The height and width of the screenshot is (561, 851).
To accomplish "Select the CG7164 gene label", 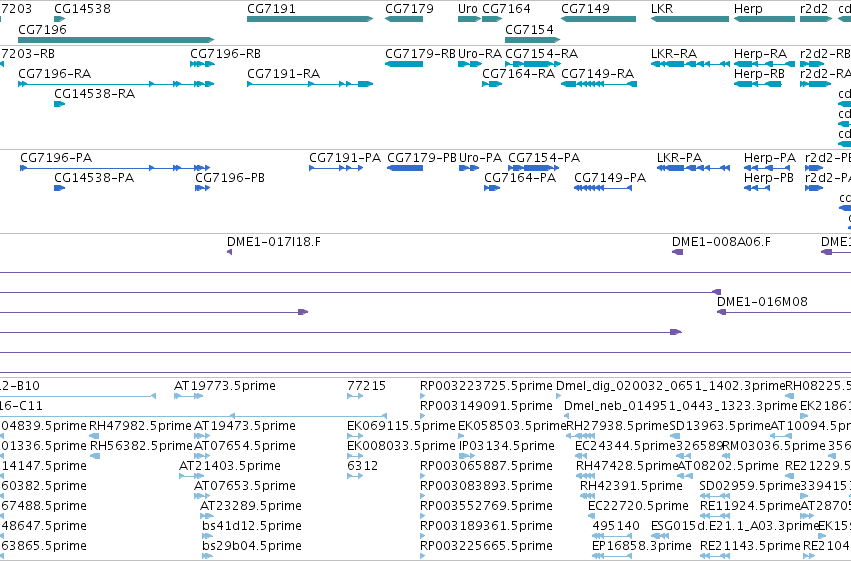I will click(x=506, y=9).
